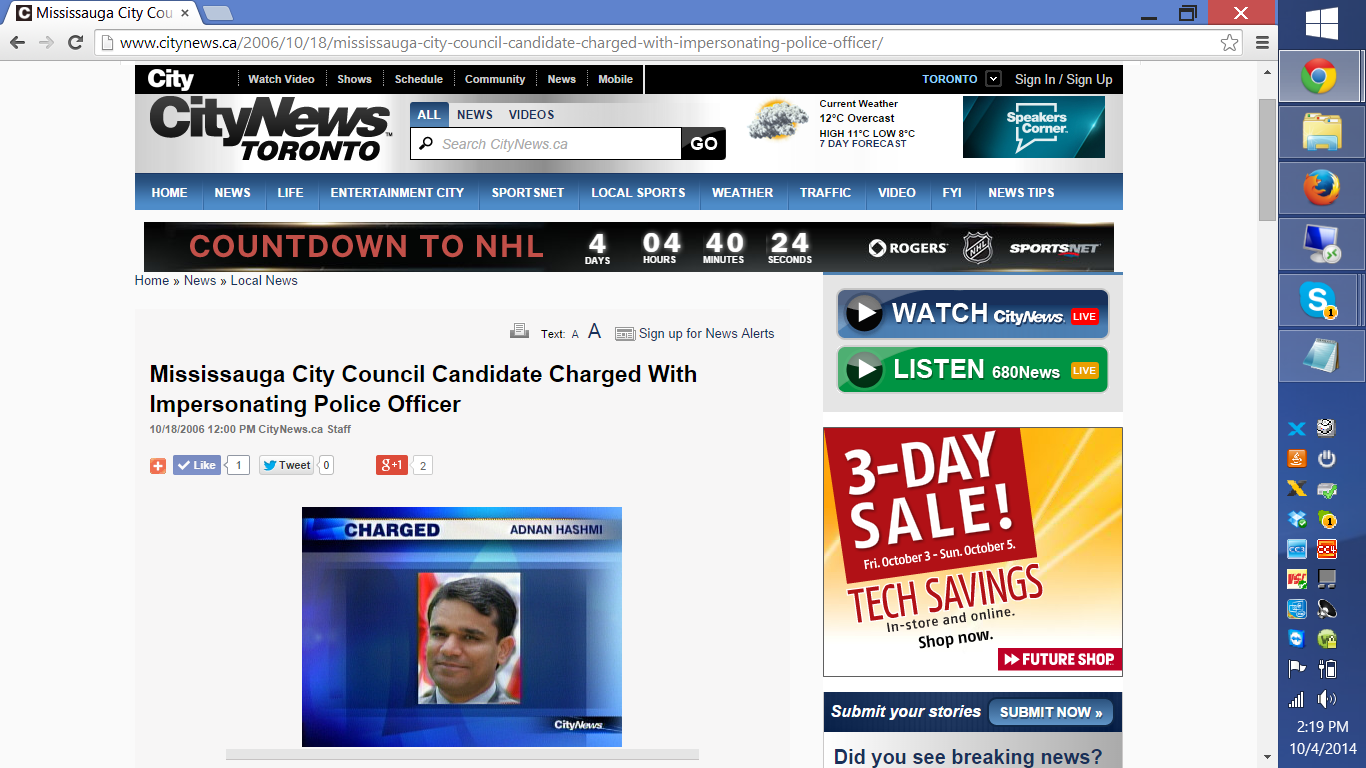
Task: Click Schedule in top bar
Action: [x=418, y=79]
